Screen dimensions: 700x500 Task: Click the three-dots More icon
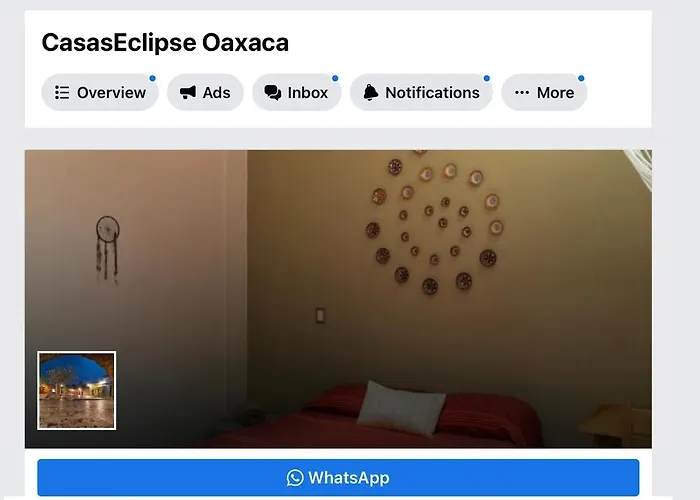(x=522, y=92)
